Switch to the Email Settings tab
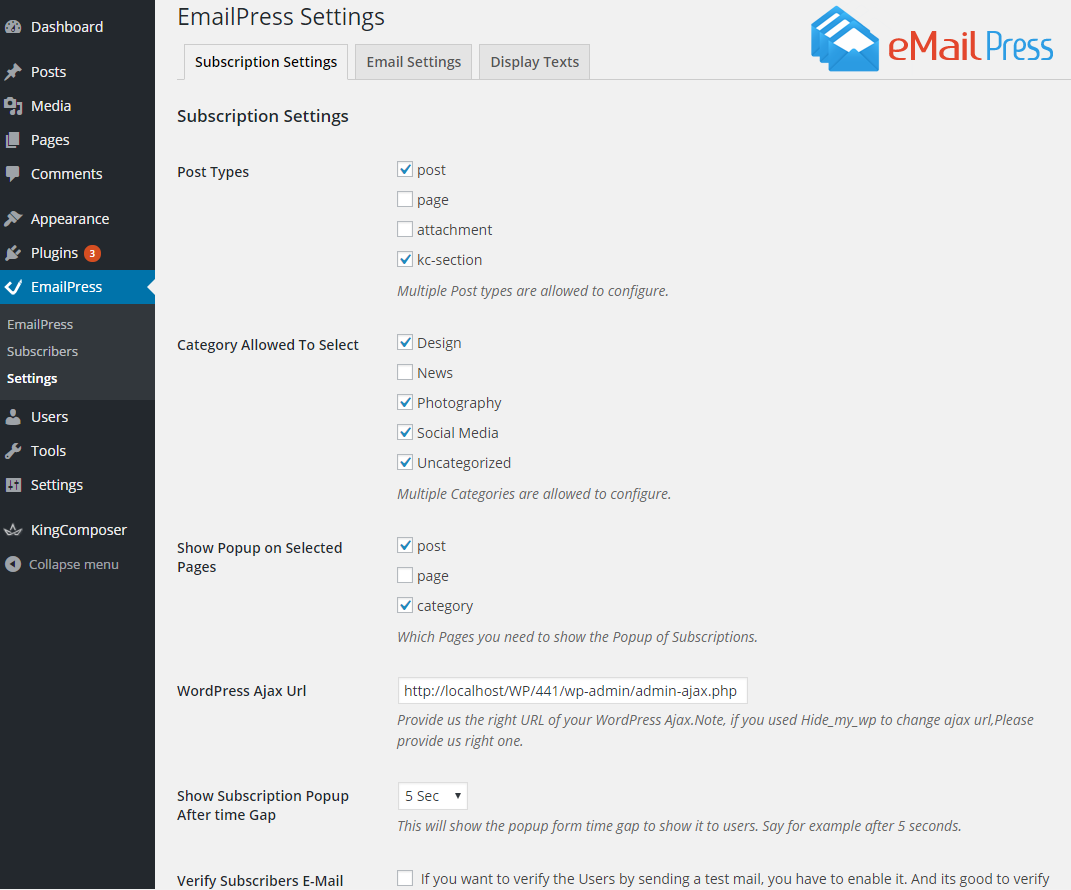 413,62
